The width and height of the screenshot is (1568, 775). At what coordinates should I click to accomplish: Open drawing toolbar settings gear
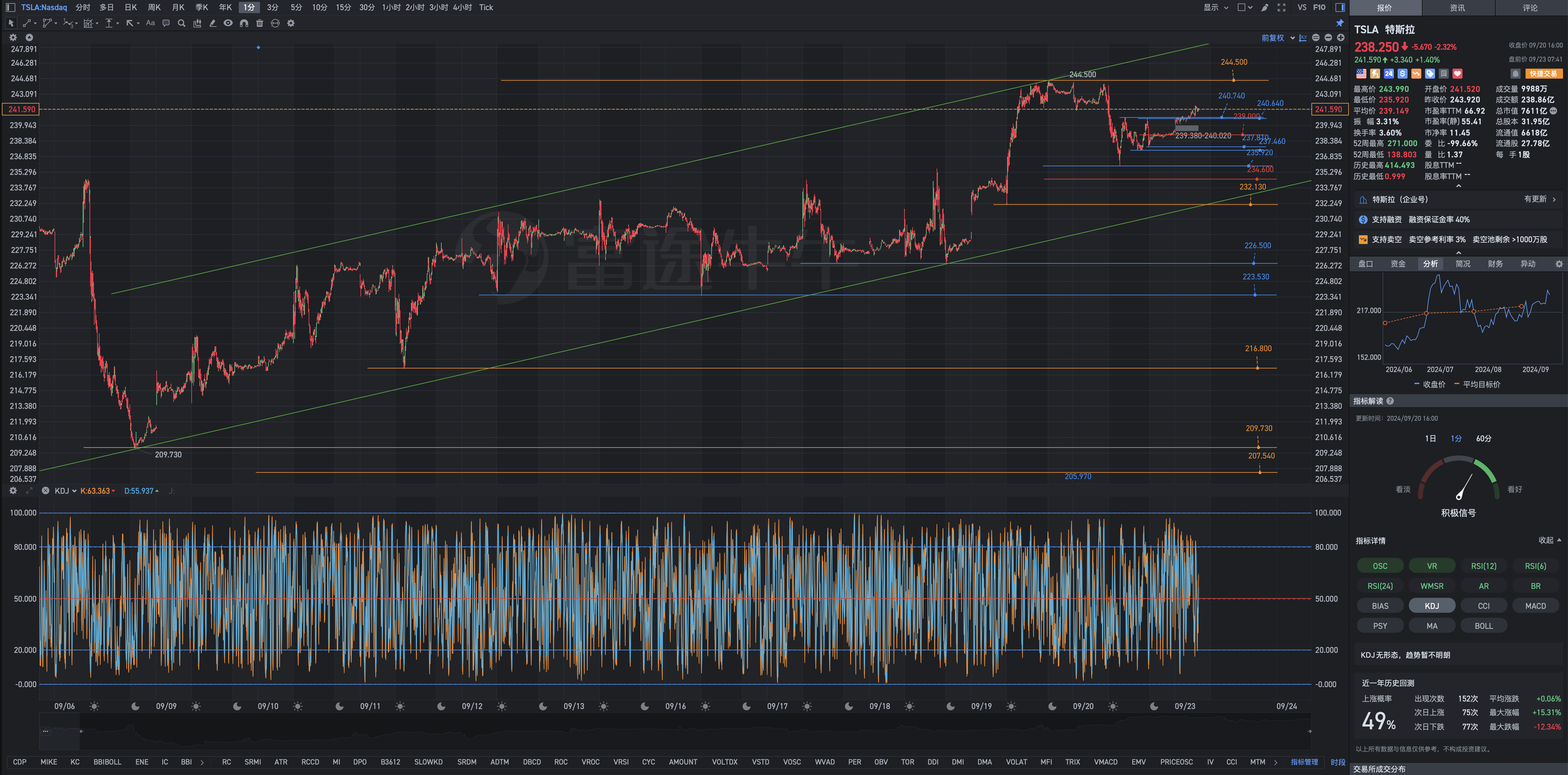click(291, 23)
